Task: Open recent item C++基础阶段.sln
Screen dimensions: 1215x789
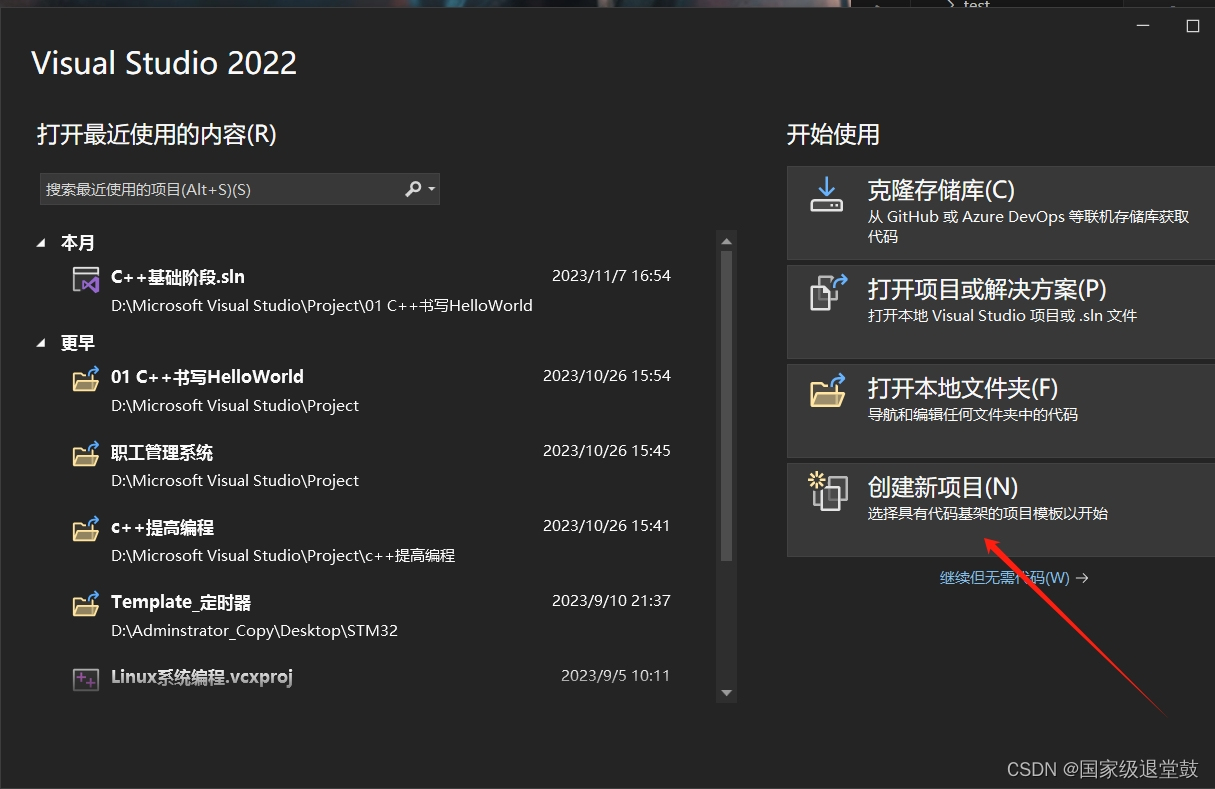Action: (372, 290)
